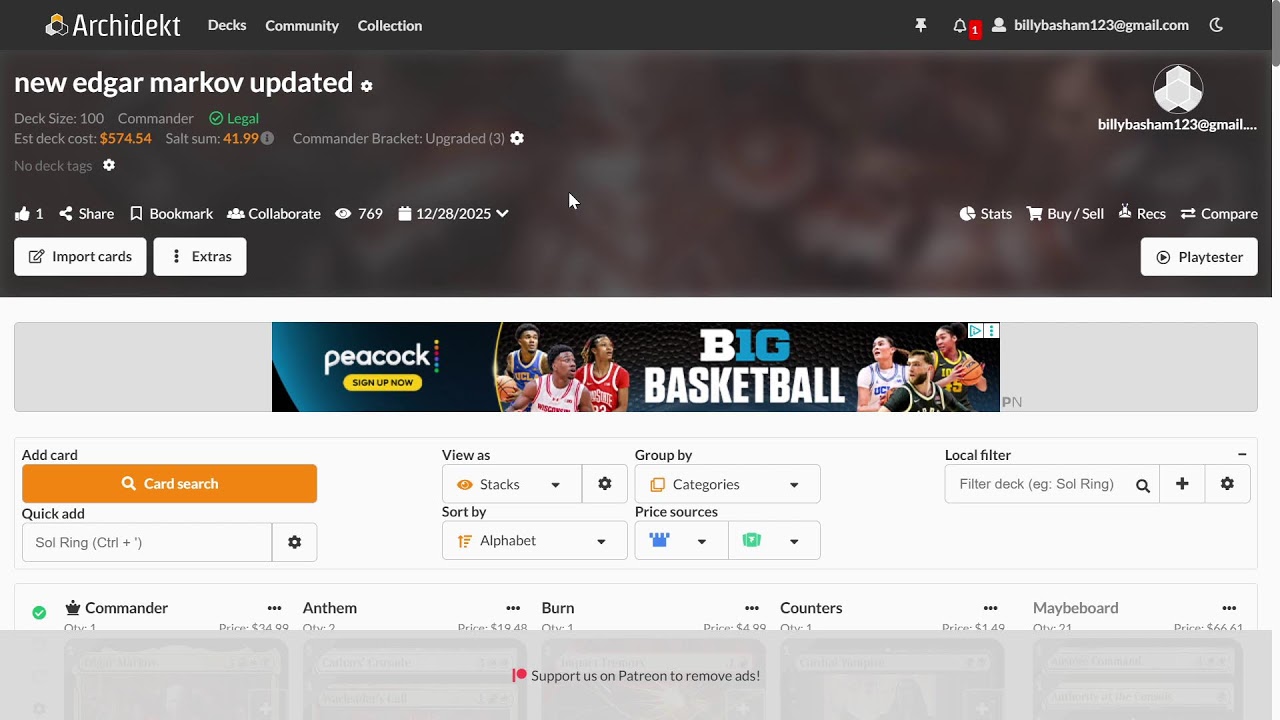The height and width of the screenshot is (720, 1280).
Task: Click the peacock basketball ad banner
Action: pos(636,367)
